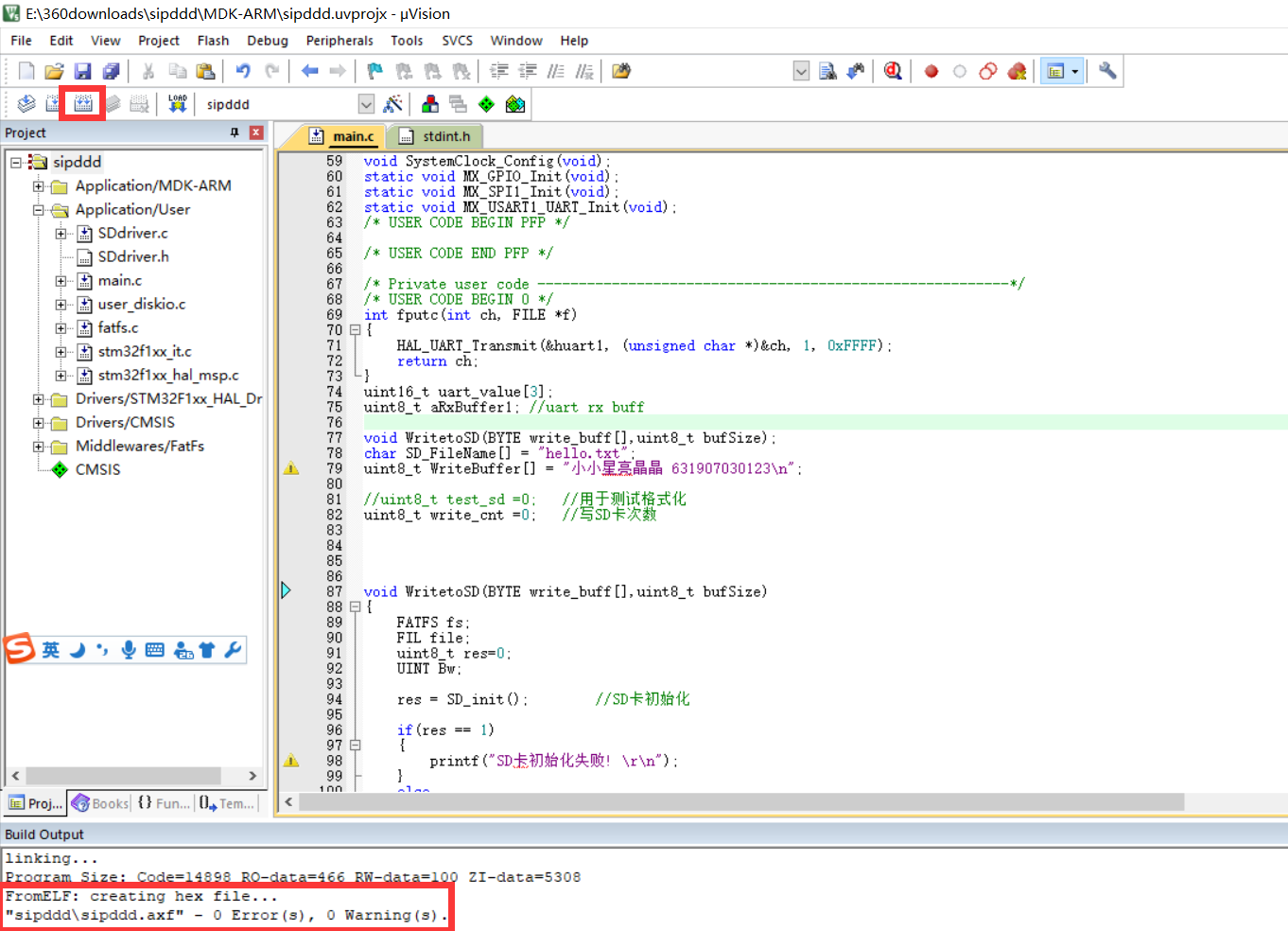Toggle Sogou half/full width moon icon
1288x931 pixels.
[78, 650]
